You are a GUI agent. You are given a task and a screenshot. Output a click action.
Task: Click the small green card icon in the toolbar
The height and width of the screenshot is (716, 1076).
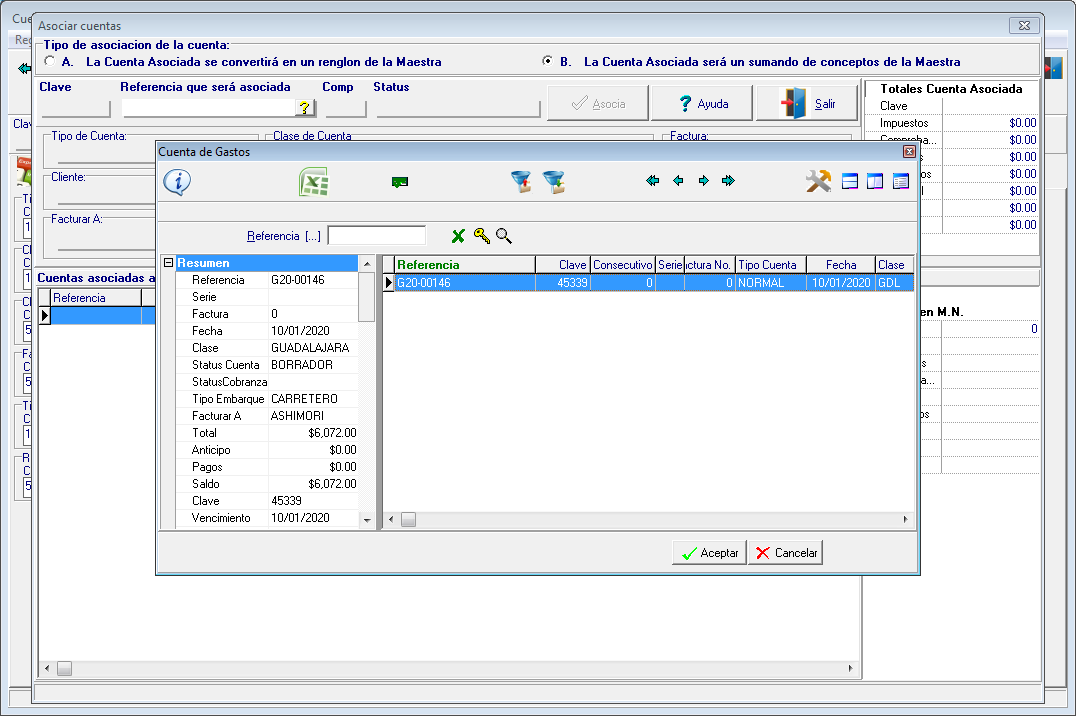tap(400, 182)
